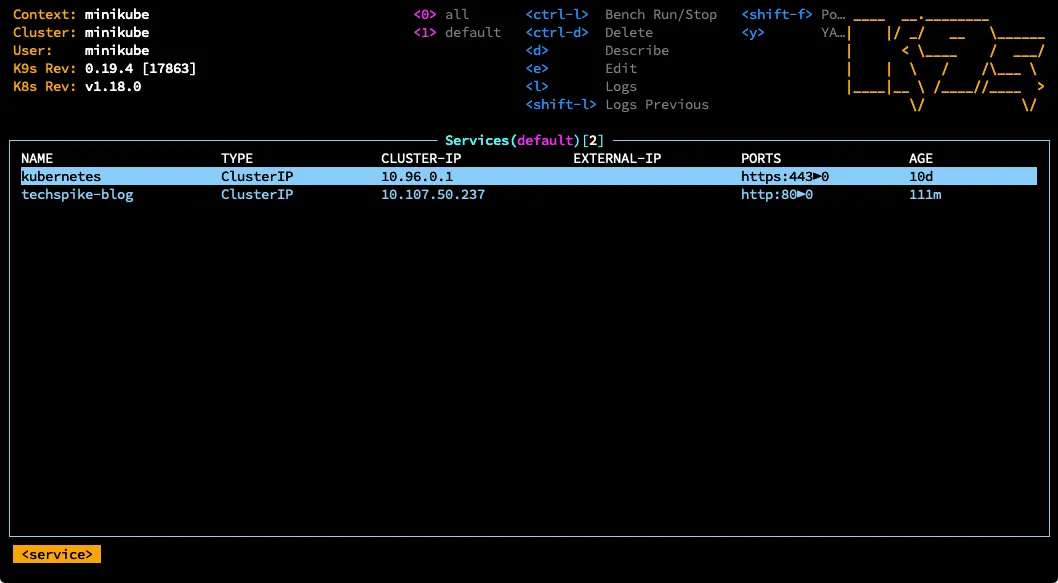Click the EXTERNAL-IP column header

click(617, 159)
